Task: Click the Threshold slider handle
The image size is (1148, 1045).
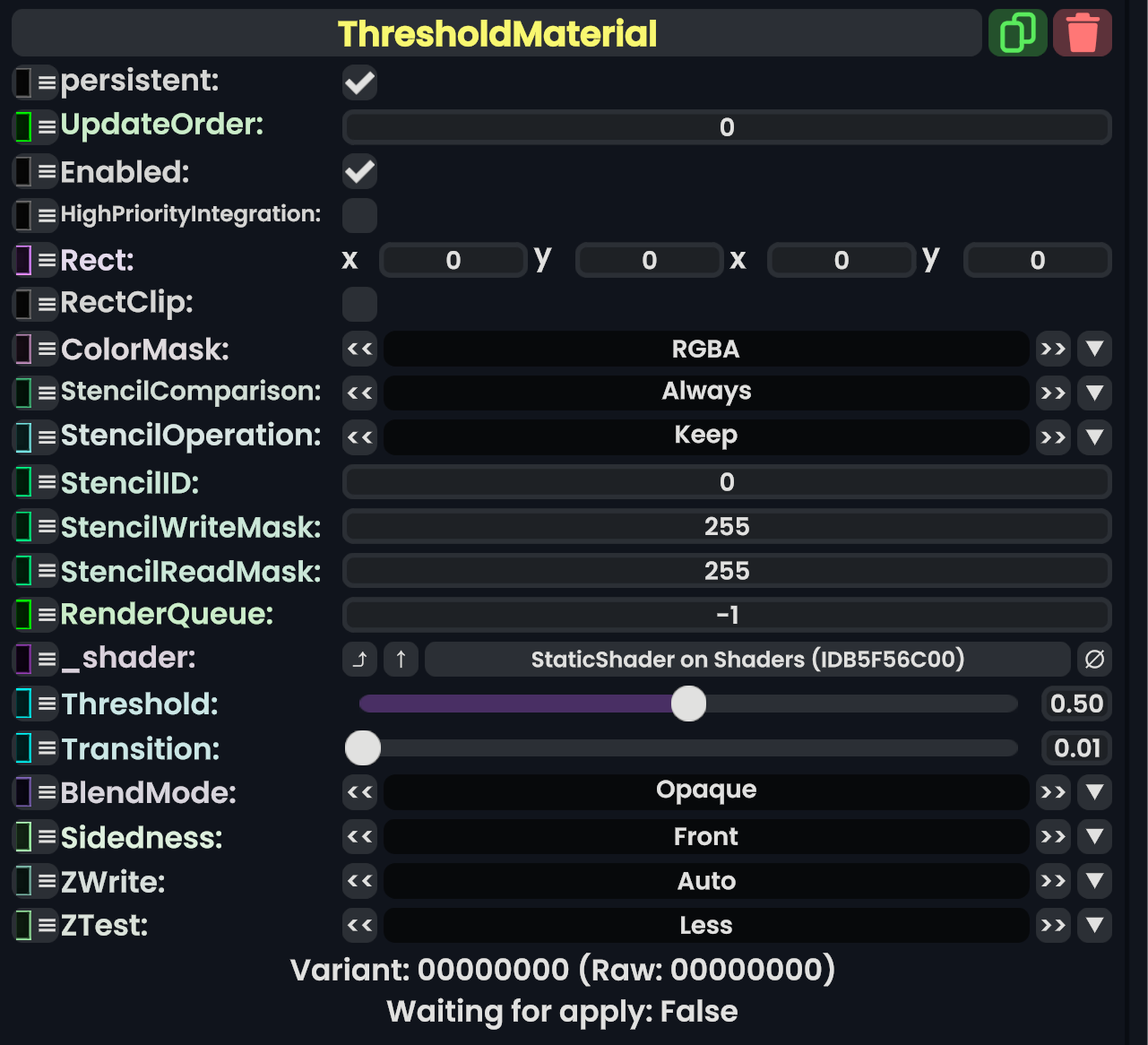Action: pos(688,704)
